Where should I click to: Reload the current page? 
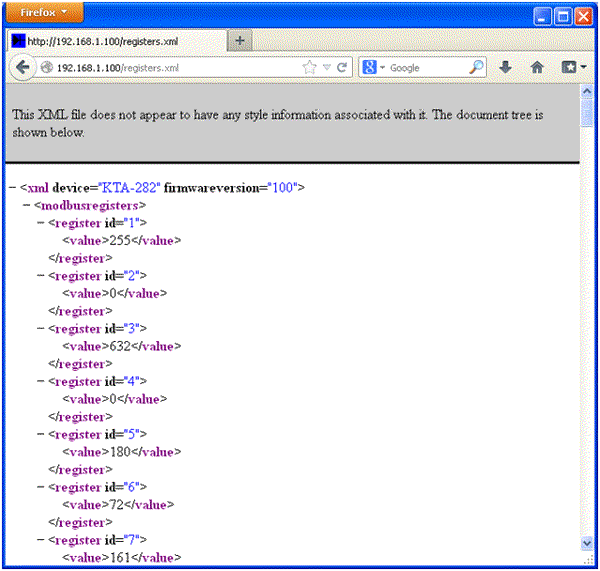click(342, 68)
